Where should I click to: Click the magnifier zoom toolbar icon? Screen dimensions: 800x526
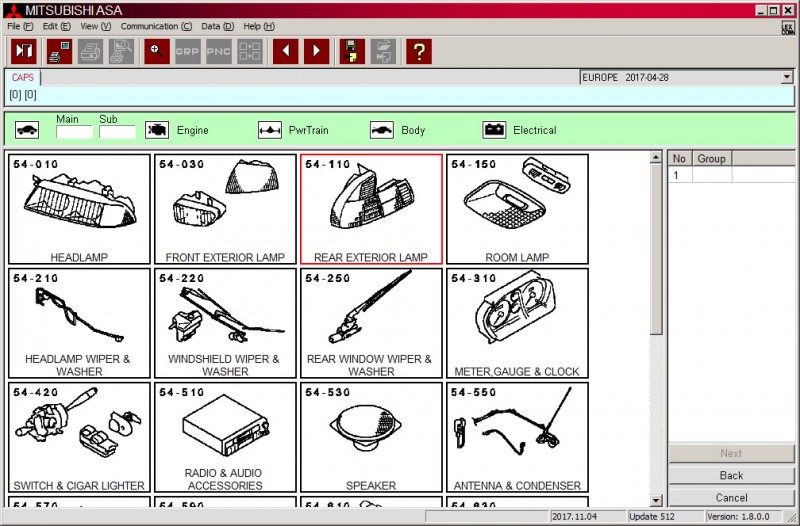coord(156,51)
